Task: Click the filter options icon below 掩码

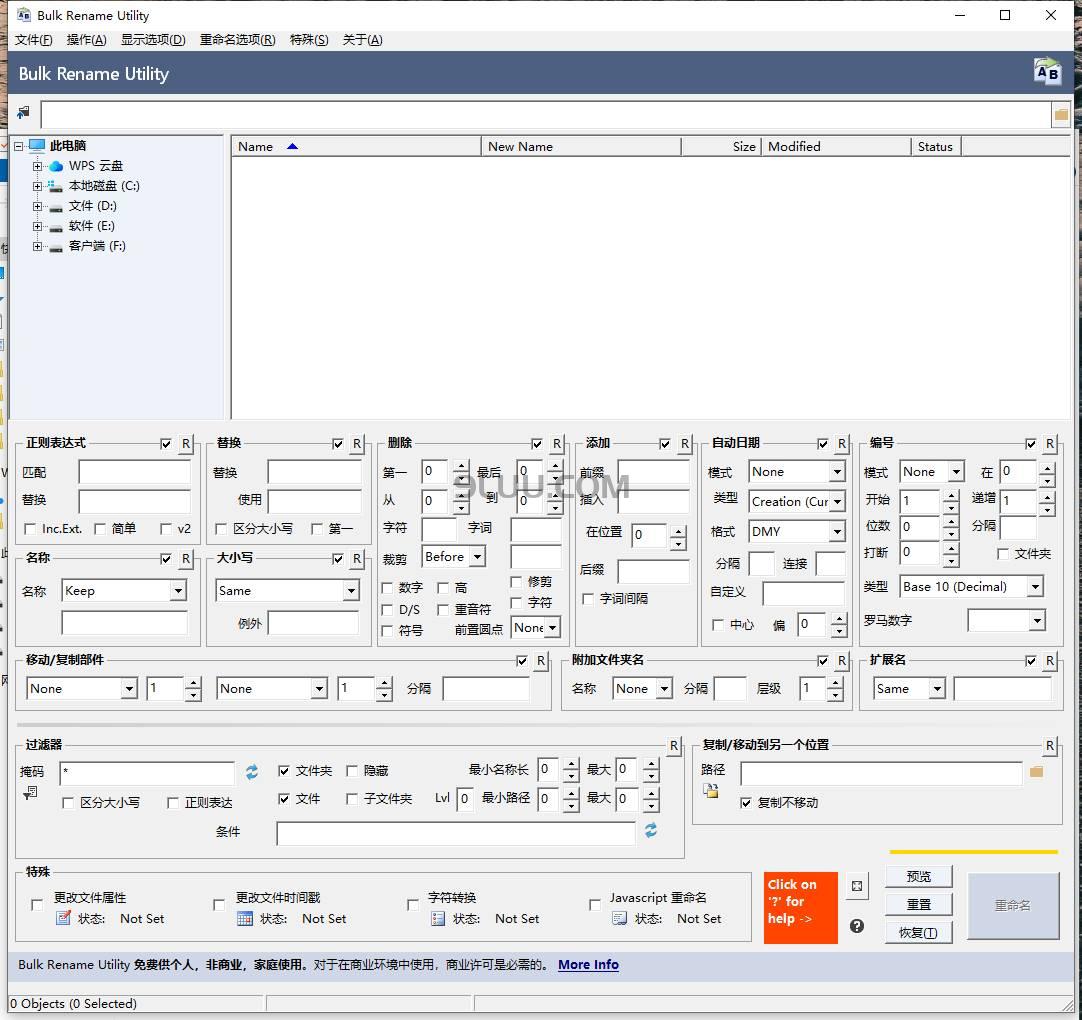Action: click(x=30, y=793)
